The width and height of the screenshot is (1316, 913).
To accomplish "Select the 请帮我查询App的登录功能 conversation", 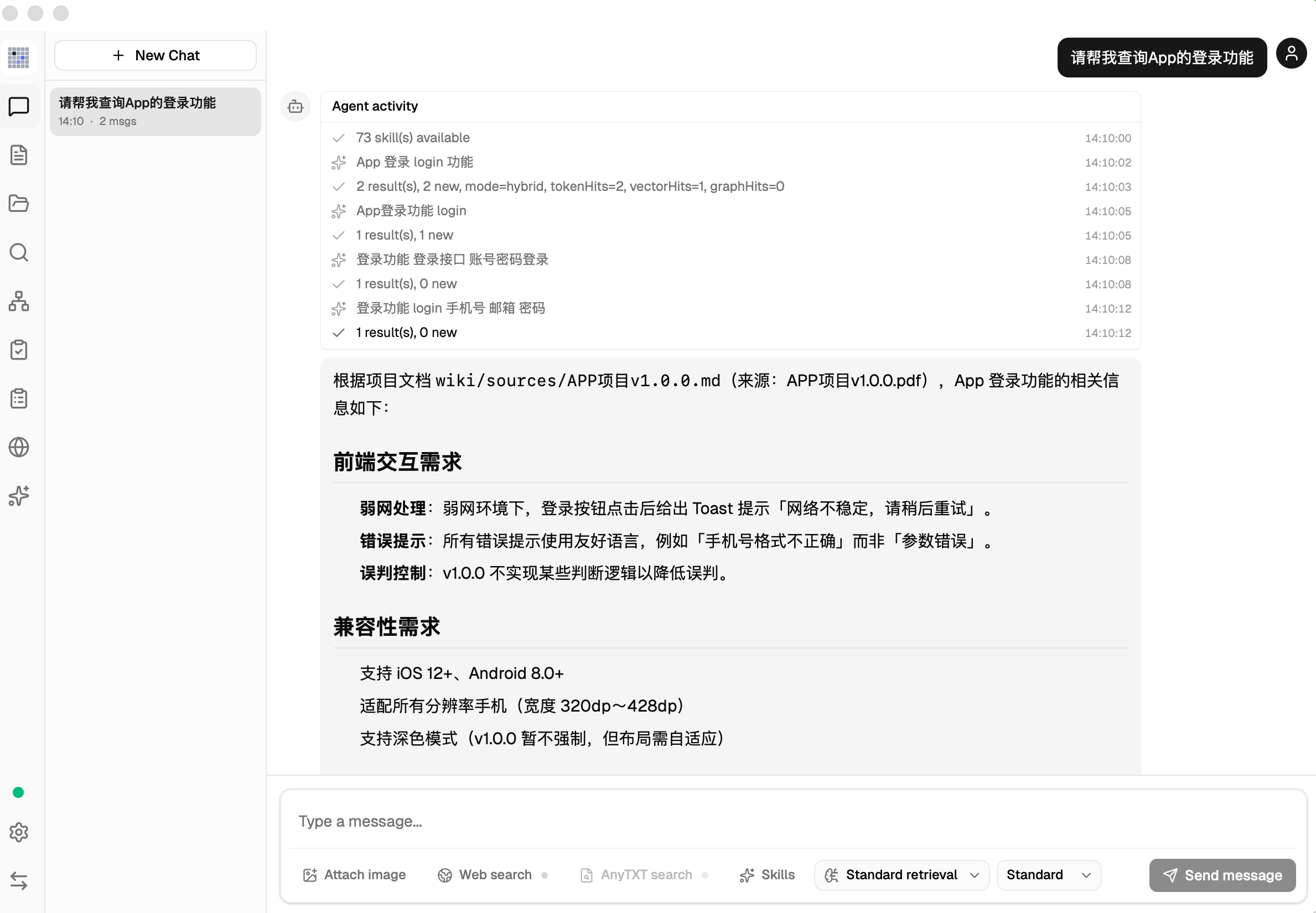I will click(156, 112).
